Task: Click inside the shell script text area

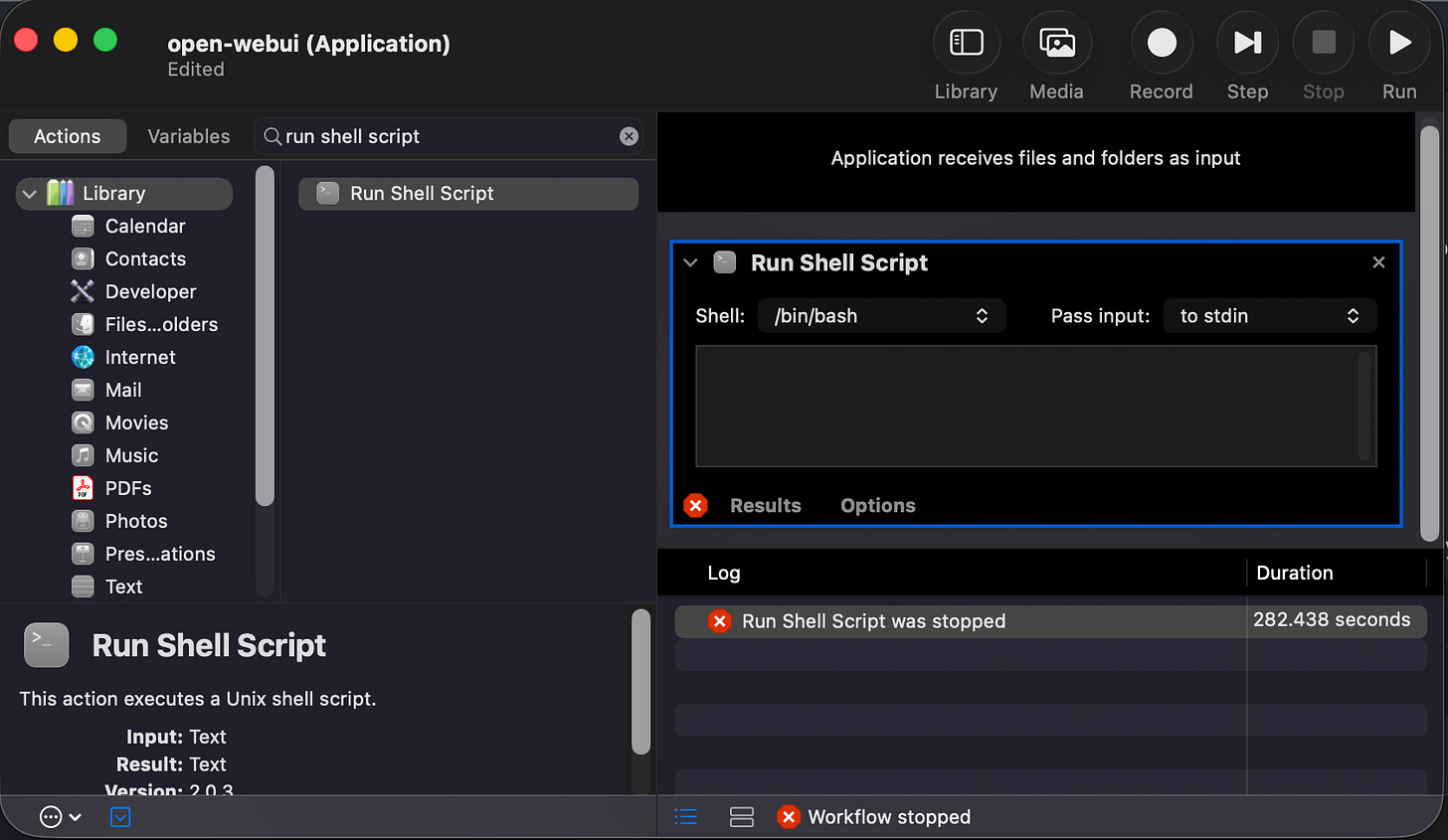Action: [x=1035, y=407]
